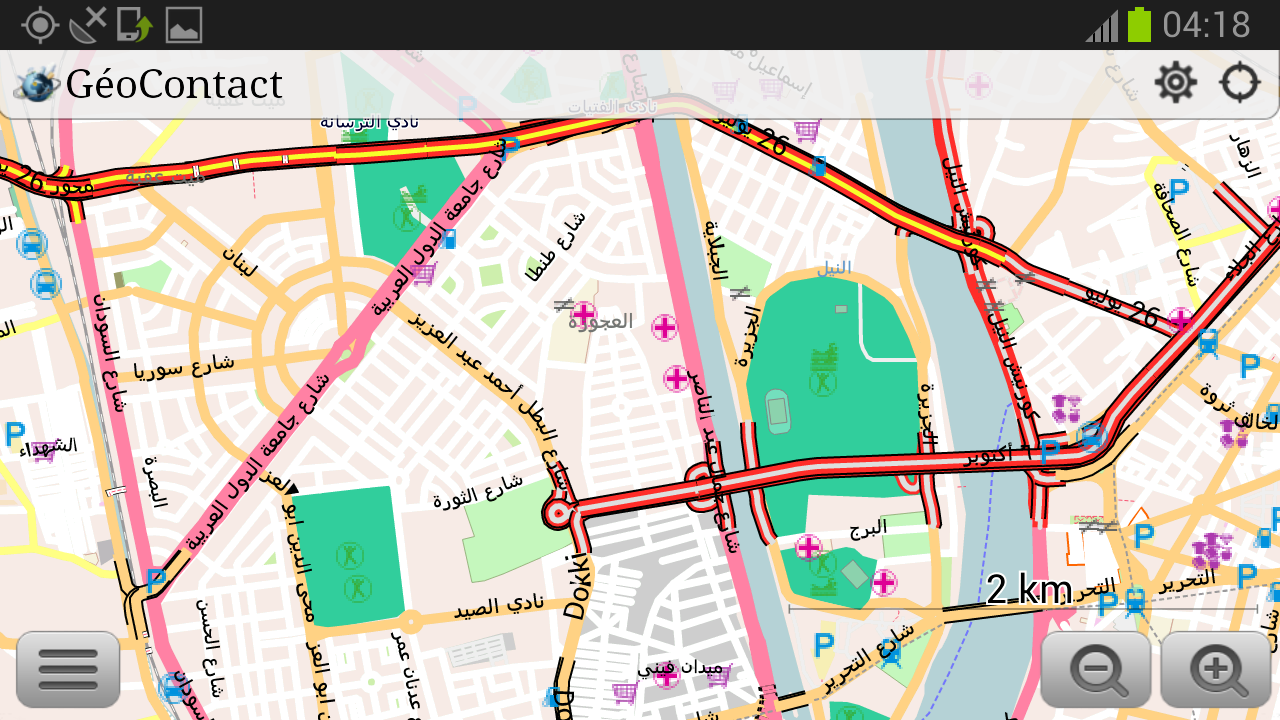This screenshot has height=720, width=1280.
Task: Tap the البرج label
Action: [868, 527]
